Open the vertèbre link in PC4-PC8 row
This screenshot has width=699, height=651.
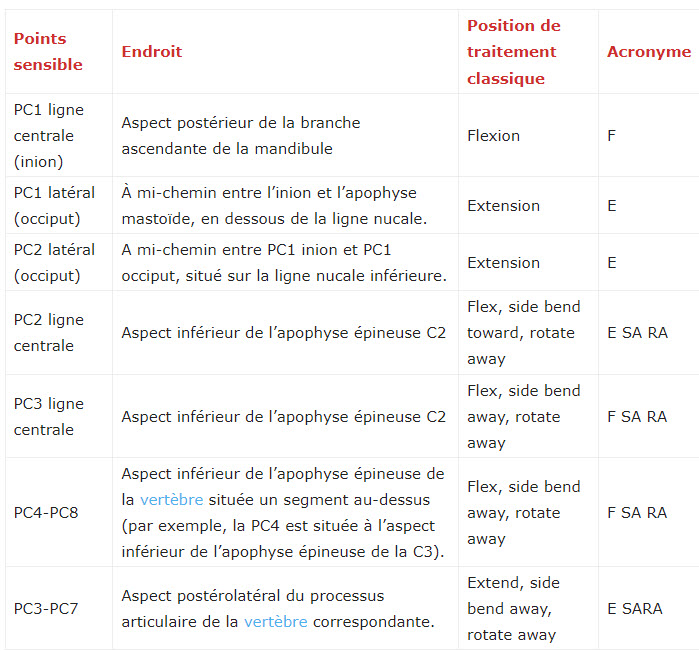point(173,499)
